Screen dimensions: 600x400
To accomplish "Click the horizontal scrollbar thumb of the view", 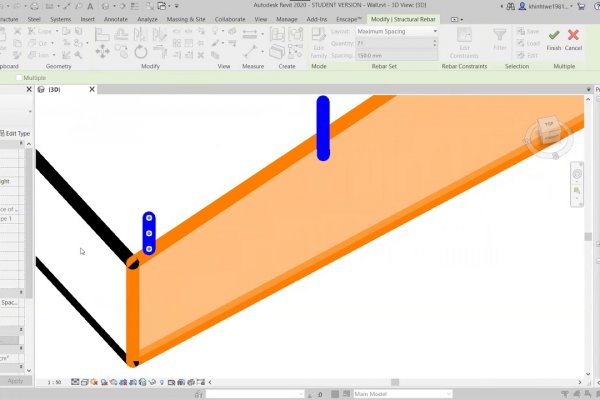I will coord(395,382).
